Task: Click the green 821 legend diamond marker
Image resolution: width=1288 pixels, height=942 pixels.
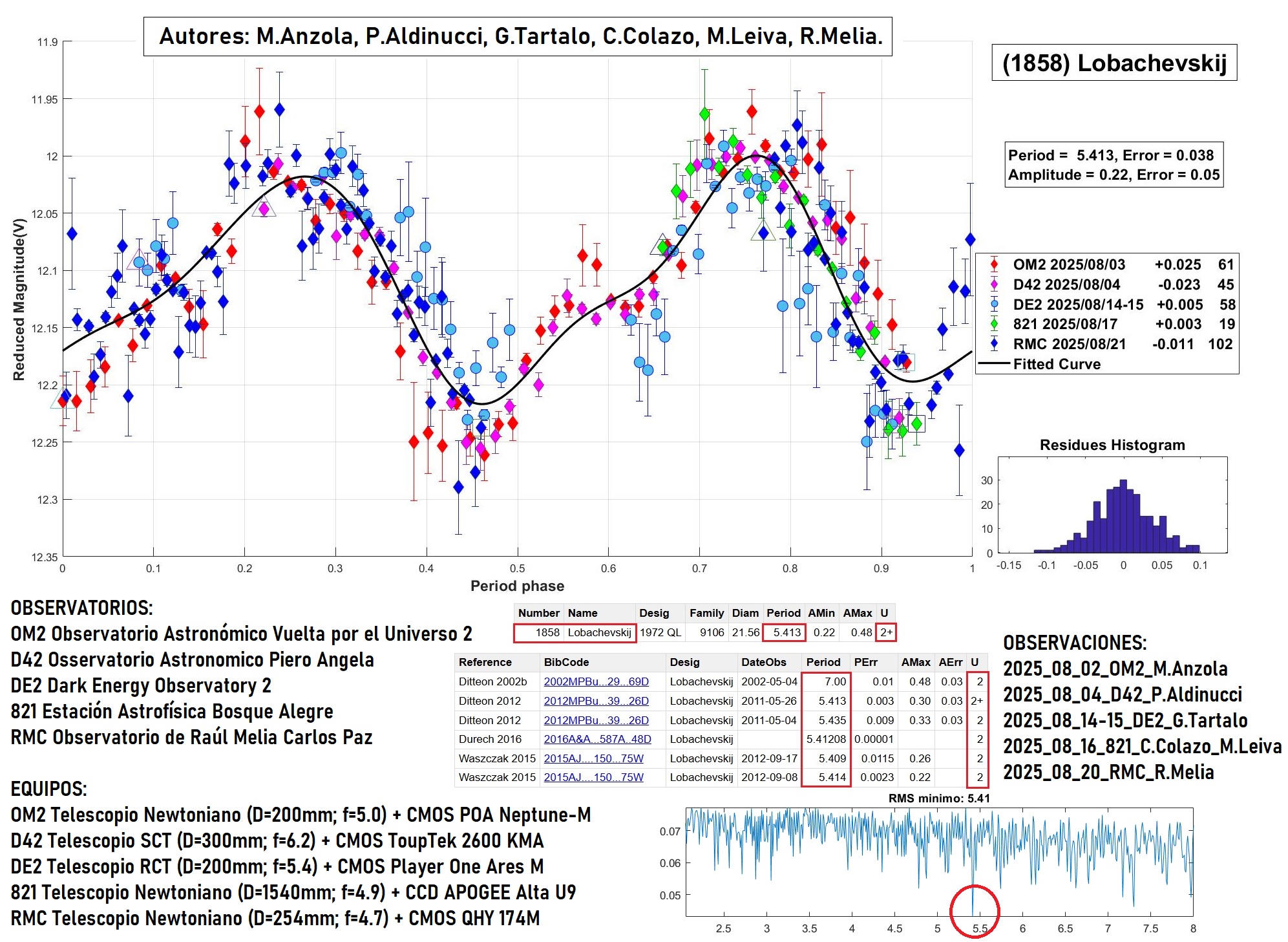Action: coord(994,324)
